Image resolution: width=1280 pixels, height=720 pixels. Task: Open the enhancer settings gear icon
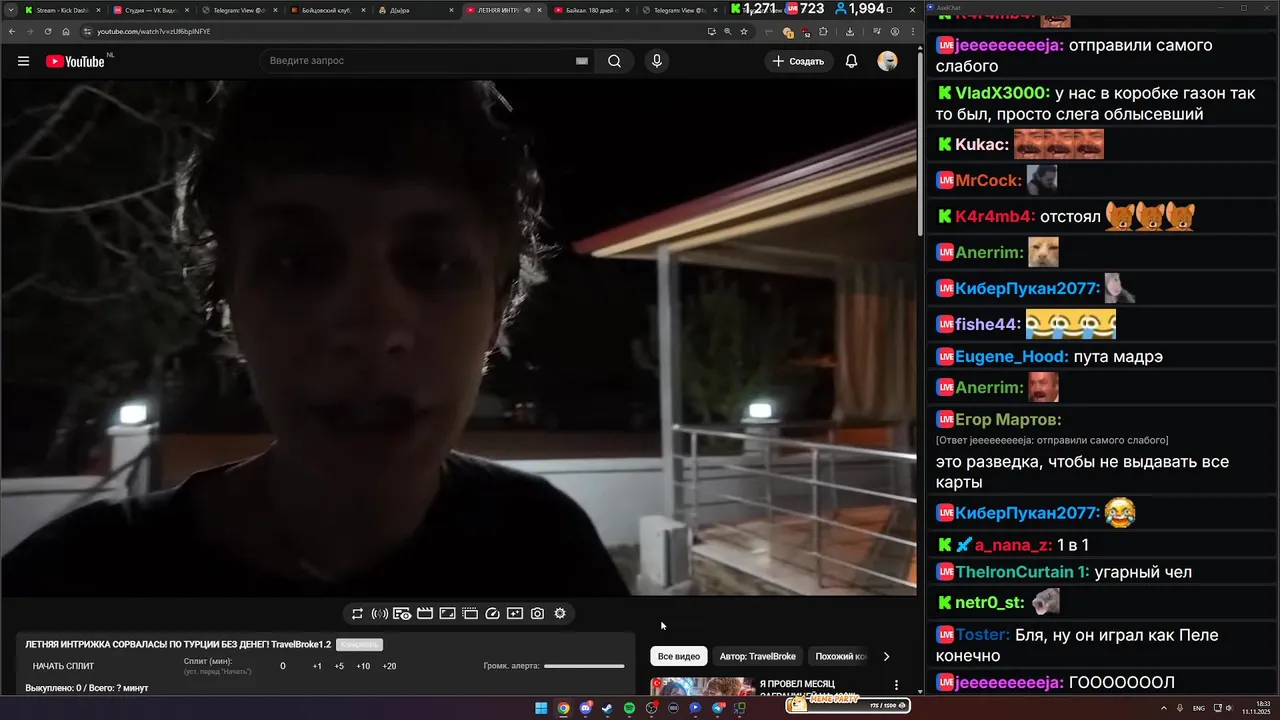click(560, 614)
